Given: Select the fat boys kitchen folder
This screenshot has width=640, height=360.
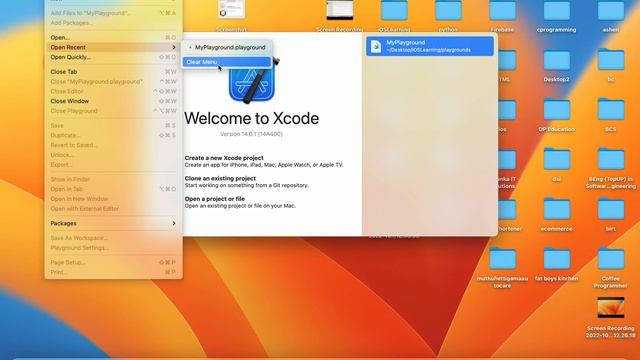Looking at the screenshot, I should (556, 259).
